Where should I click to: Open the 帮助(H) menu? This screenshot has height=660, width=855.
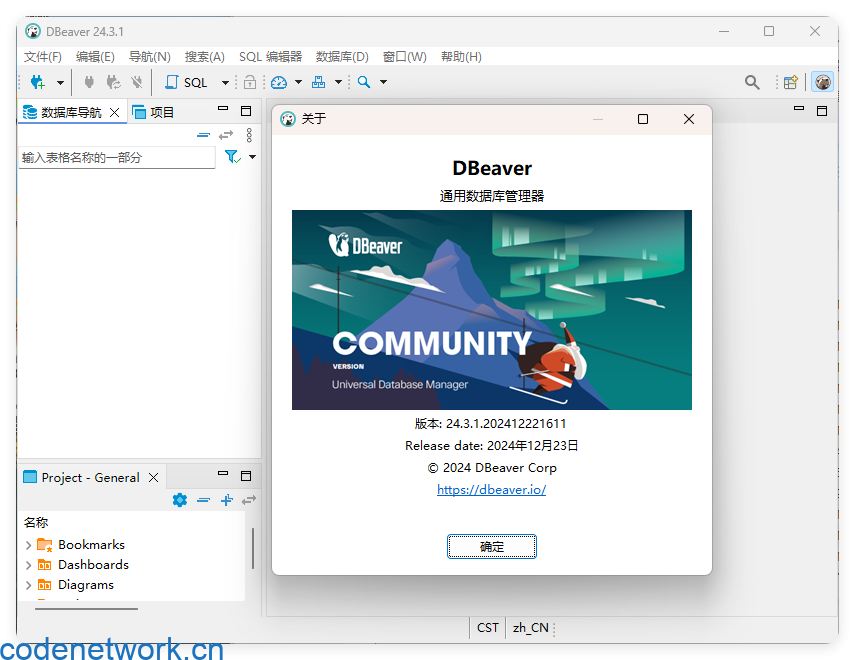[x=461, y=57]
